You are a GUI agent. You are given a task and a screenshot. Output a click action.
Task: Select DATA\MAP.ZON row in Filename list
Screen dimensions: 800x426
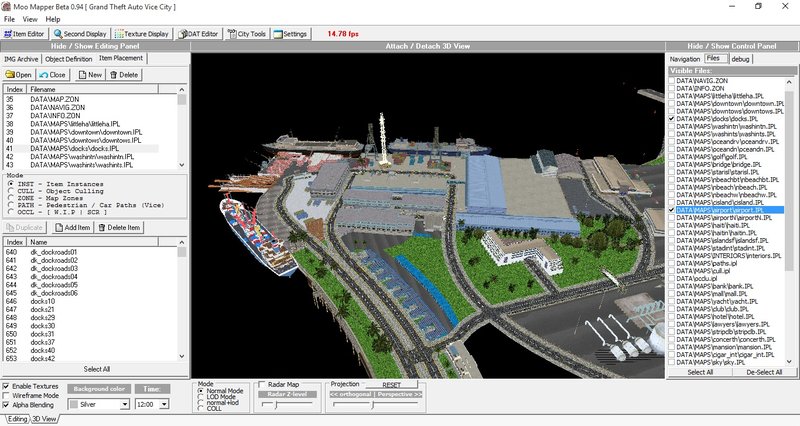(82, 99)
